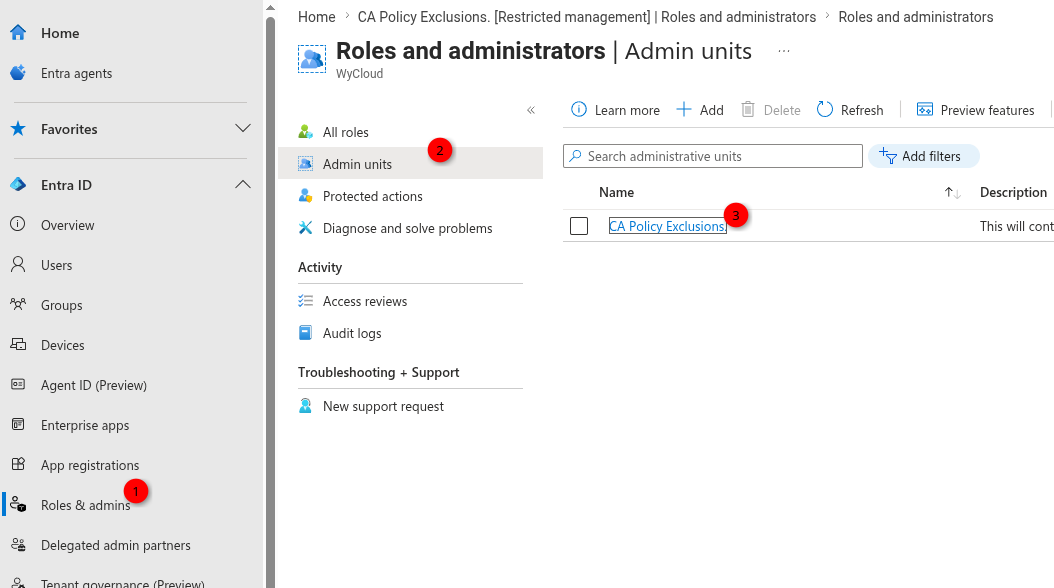Viewport: 1054px width, 588px height.
Task: Collapse the side menu with double chevron
Action: (x=531, y=110)
